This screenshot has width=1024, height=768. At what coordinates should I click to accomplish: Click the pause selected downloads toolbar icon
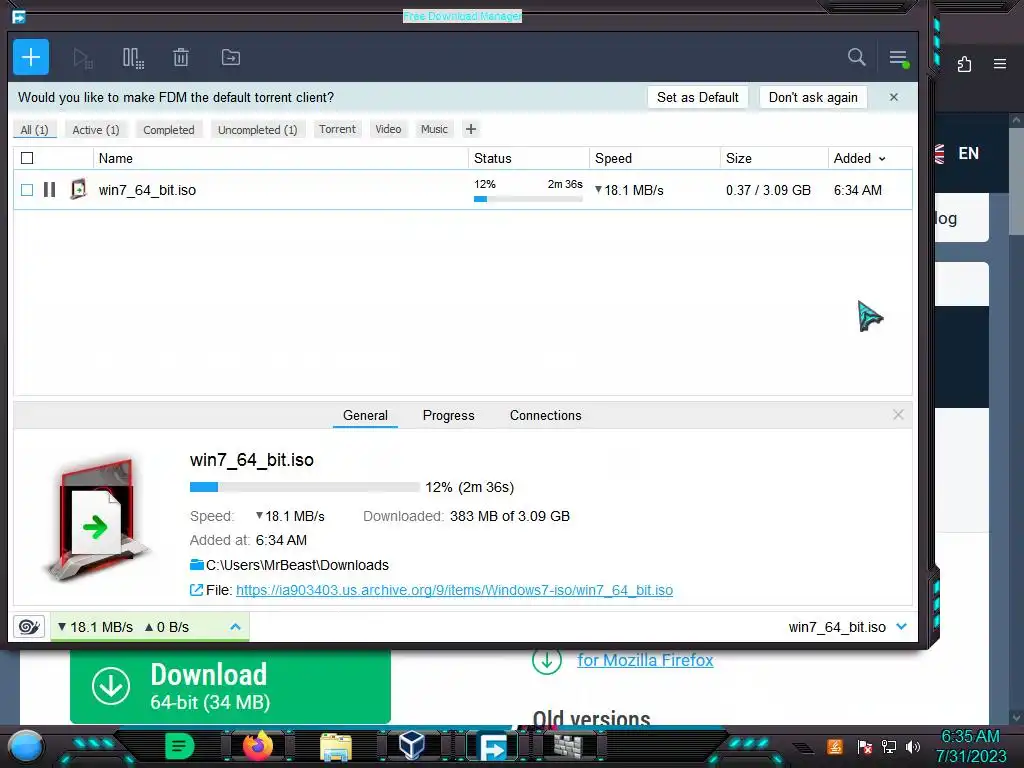click(x=133, y=58)
